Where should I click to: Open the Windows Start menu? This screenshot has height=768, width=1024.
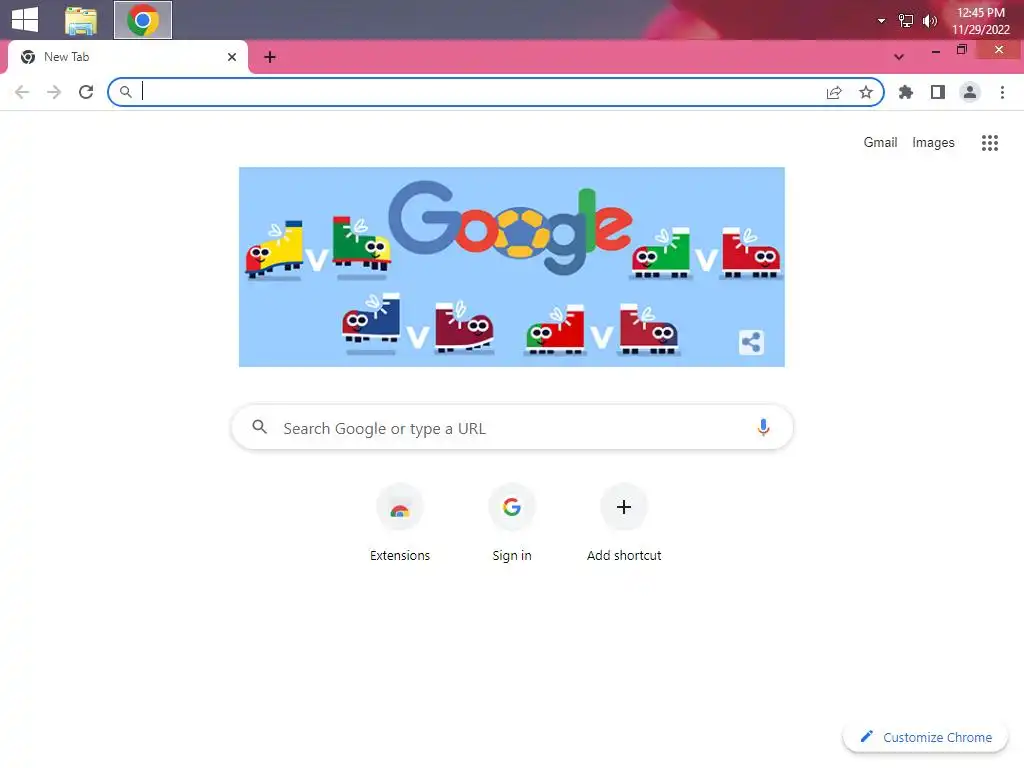point(25,19)
